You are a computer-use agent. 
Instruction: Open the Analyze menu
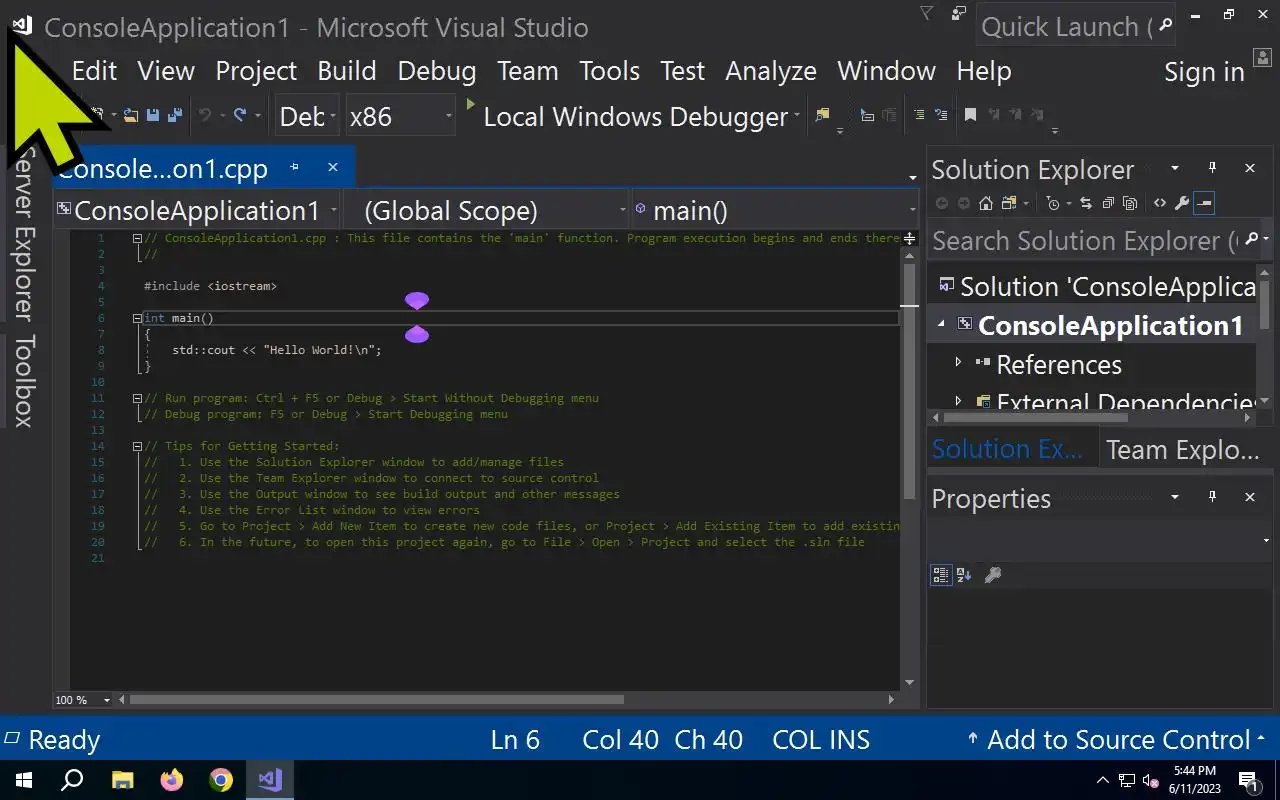click(771, 71)
